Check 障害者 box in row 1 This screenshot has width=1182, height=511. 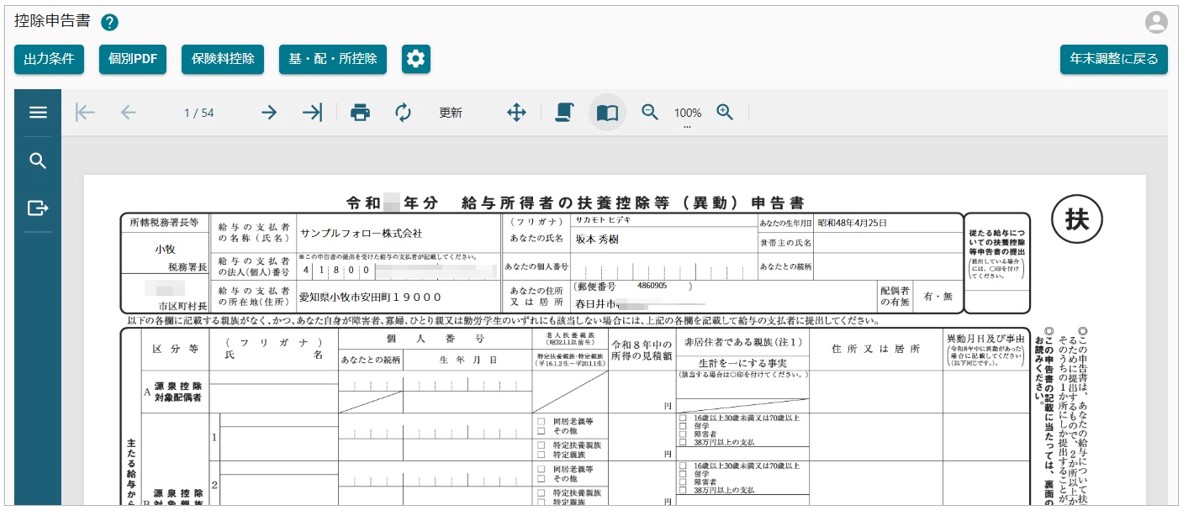(682, 433)
